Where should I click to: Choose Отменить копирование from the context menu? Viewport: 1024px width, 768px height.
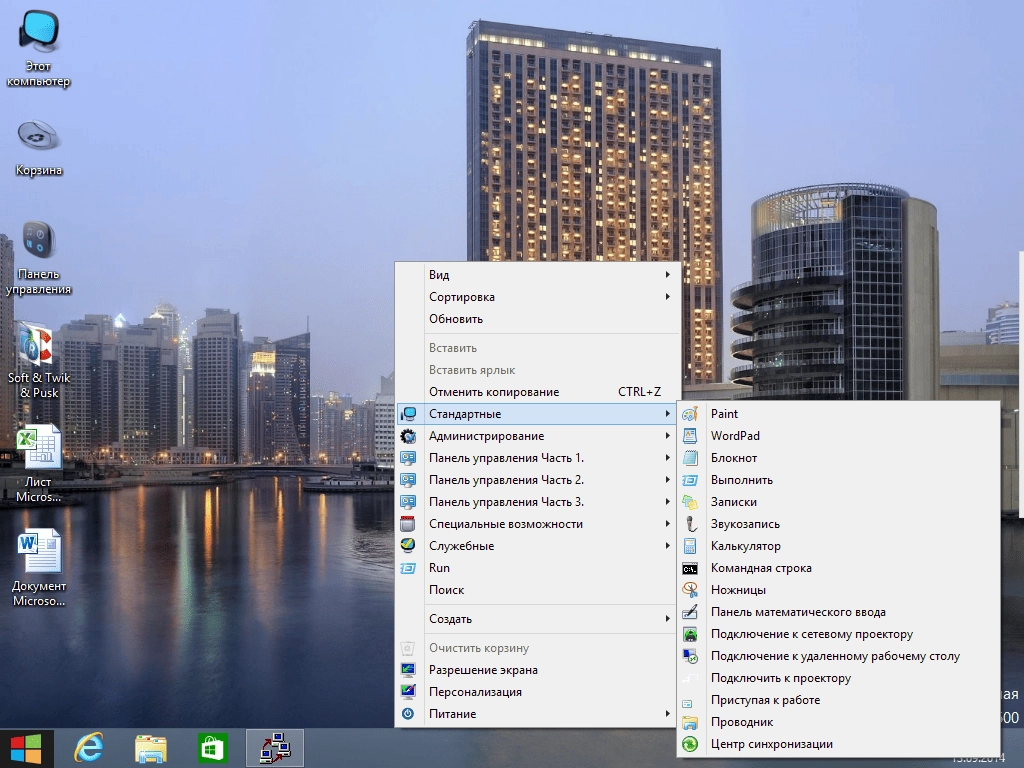537,392
